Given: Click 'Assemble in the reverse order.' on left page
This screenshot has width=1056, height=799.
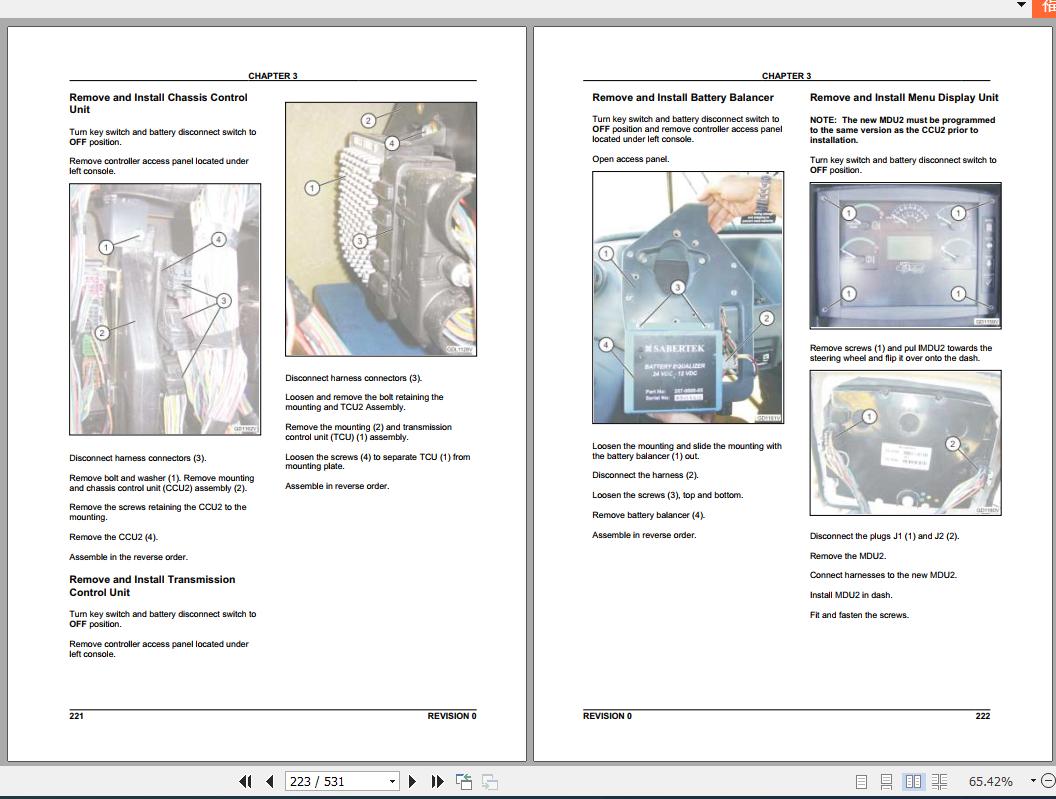Looking at the screenshot, I should pos(128,556).
